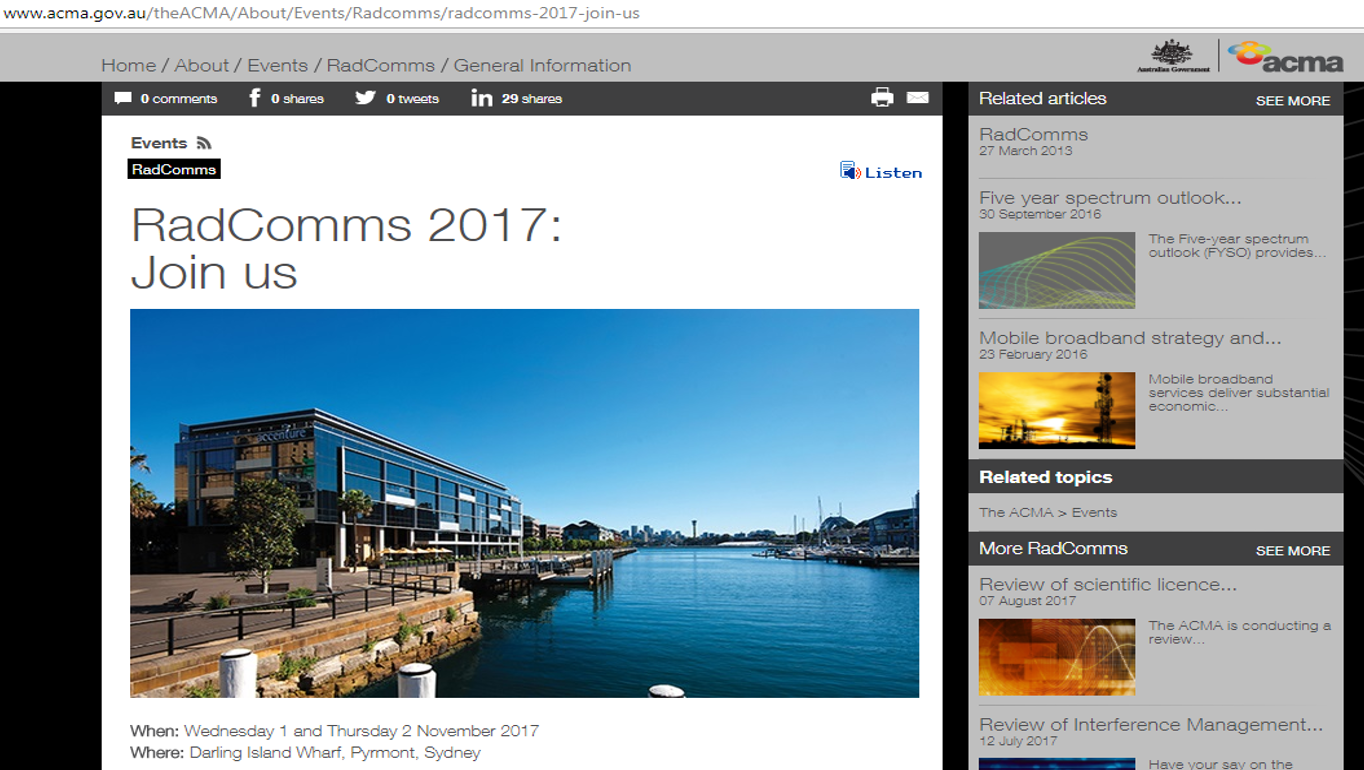Click The ACMA is conducting a review summary

click(x=1240, y=632)
